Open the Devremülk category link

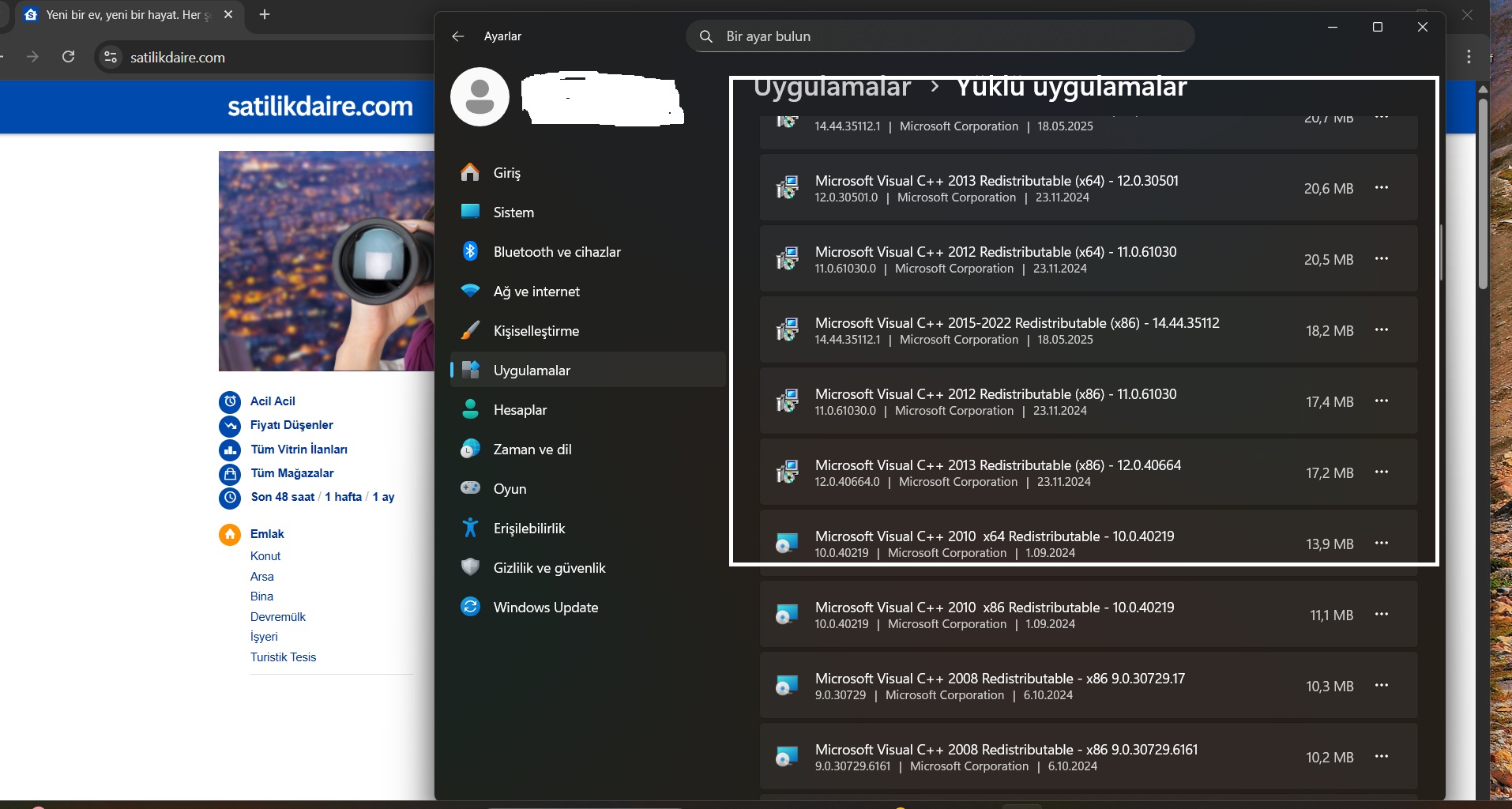(x=278, y=617)
